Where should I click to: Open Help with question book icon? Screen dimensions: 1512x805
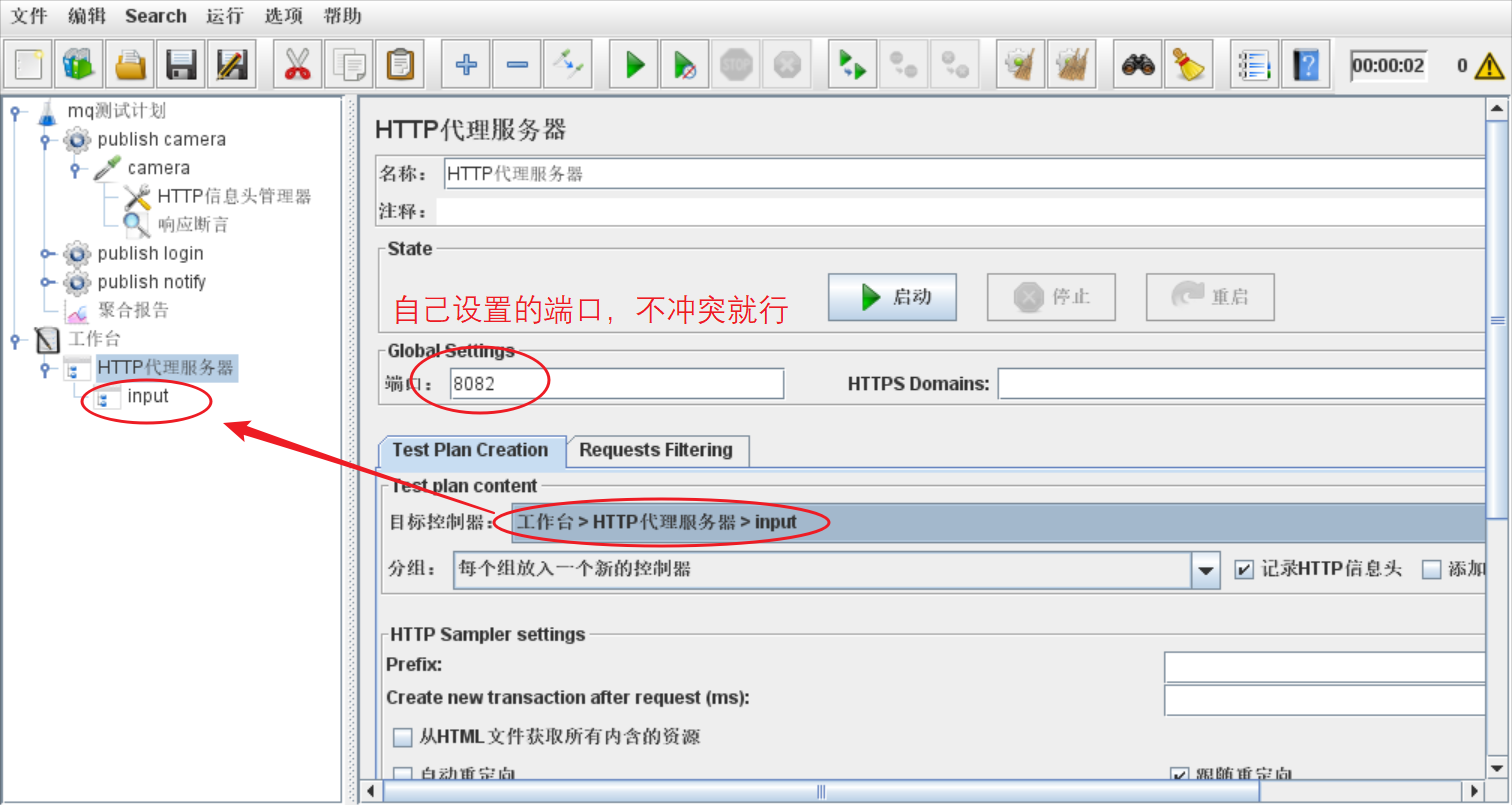(1306, 66)
